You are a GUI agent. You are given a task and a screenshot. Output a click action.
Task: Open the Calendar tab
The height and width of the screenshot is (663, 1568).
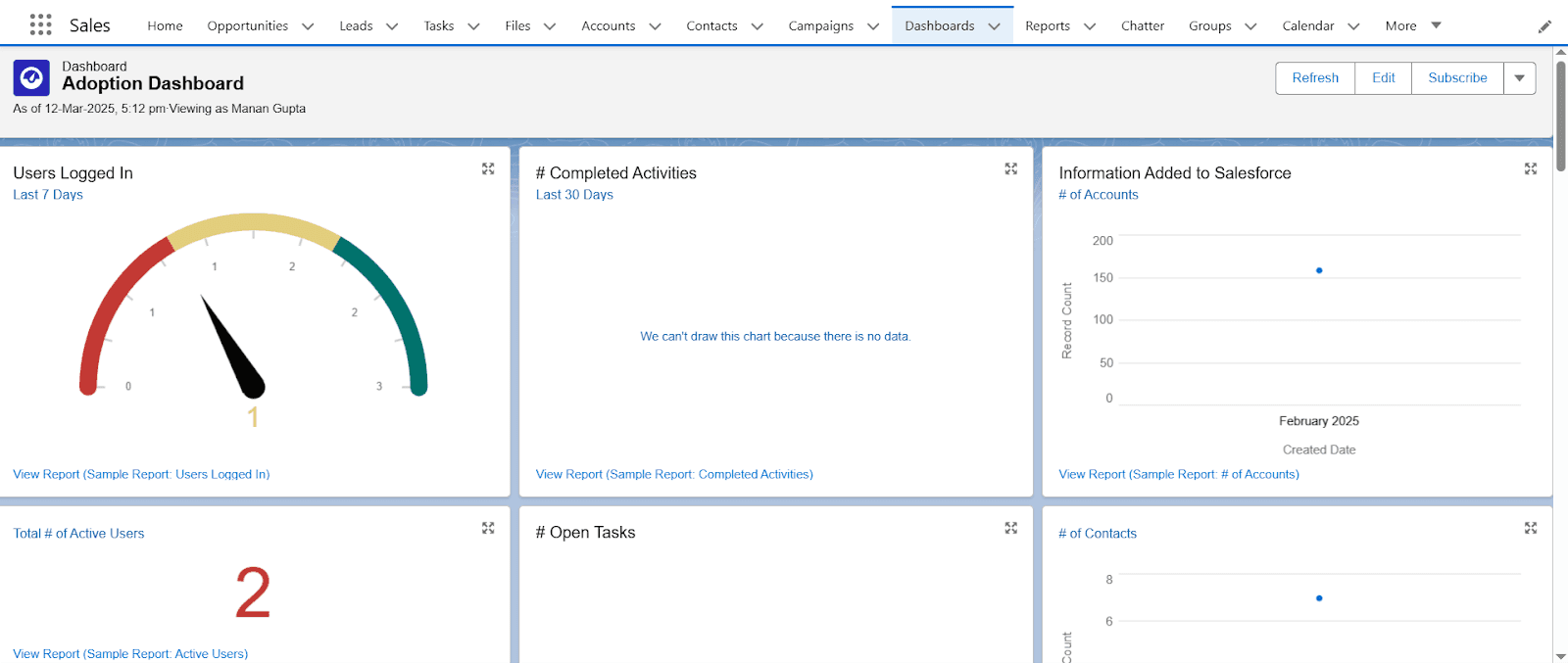(x=1308, y=25)
